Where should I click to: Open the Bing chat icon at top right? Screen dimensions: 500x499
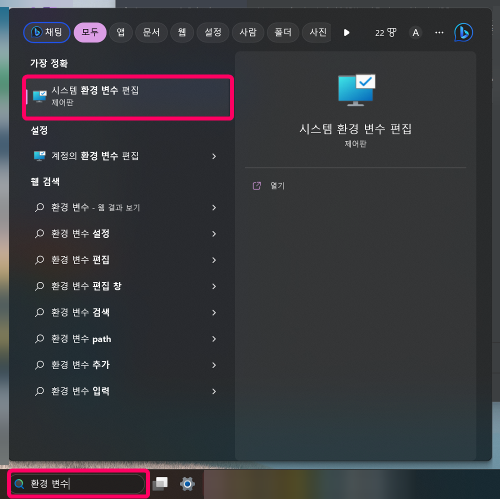(464, 32)
